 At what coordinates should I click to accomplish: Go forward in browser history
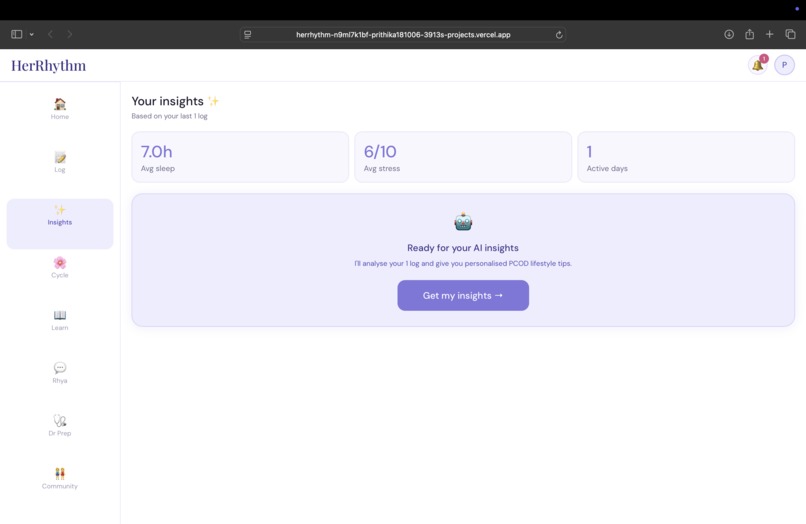point(69,34)
